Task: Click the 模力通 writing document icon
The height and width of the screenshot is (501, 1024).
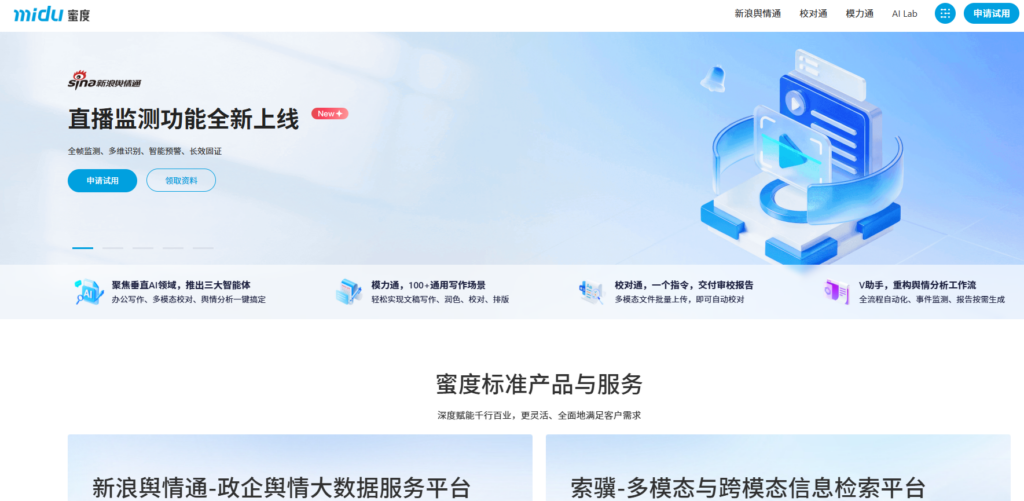Action: (x=348, y=292)
